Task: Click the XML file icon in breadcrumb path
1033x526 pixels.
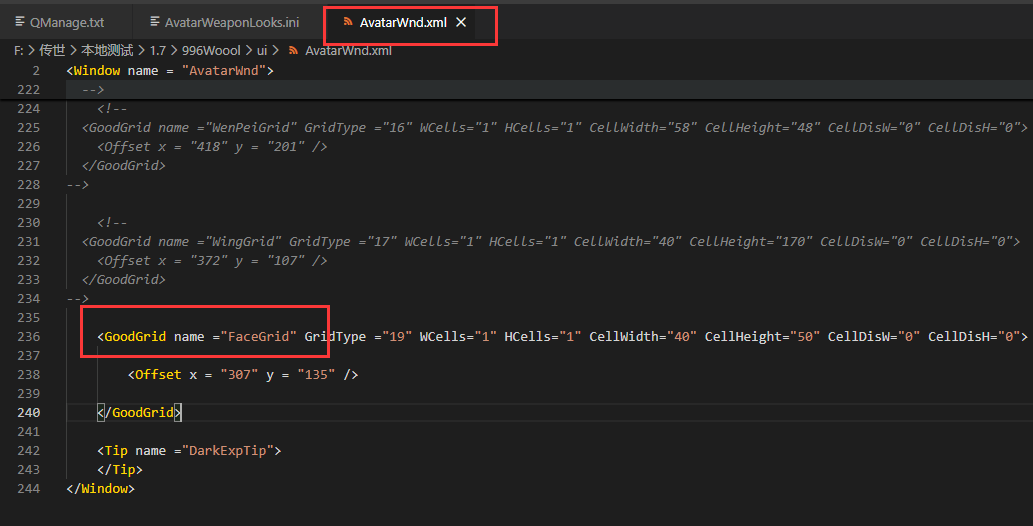Action: tap(293, 50)
